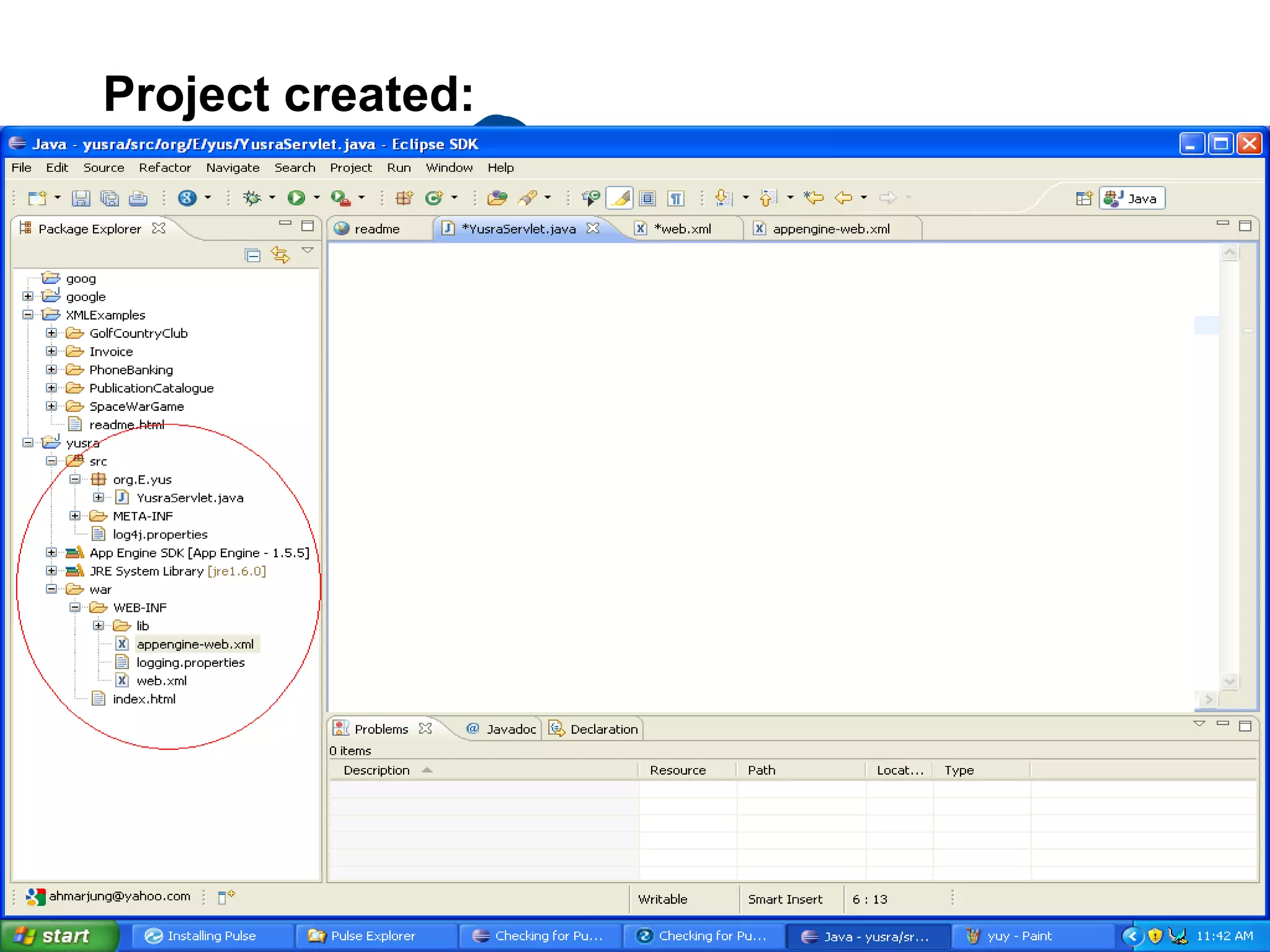Click the New wizard toolbar icon
This screenshot has width=1270, height=952.
click(37, 198)
